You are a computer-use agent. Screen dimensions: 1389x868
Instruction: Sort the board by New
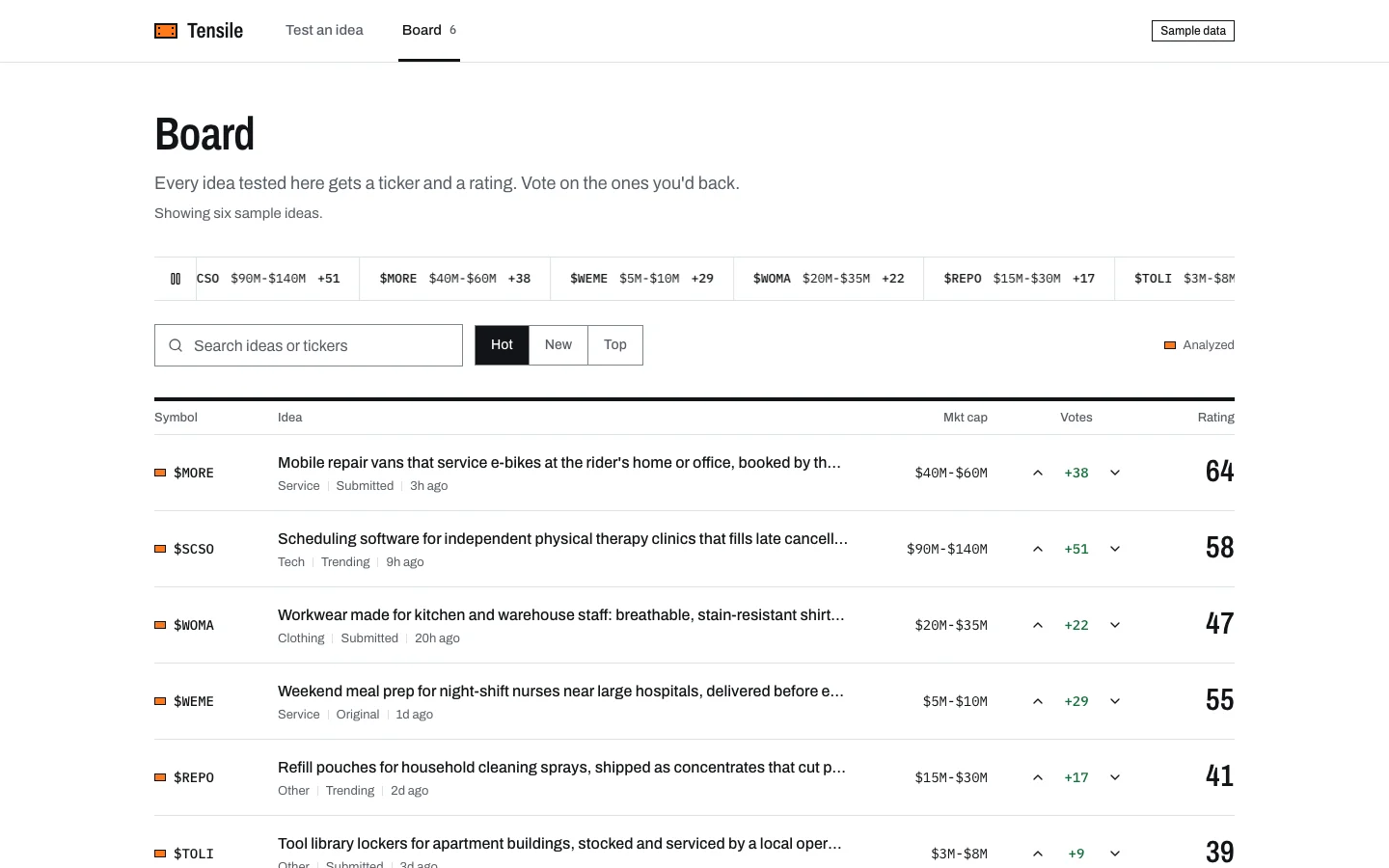pyautogui.click(x=558, y=345)
